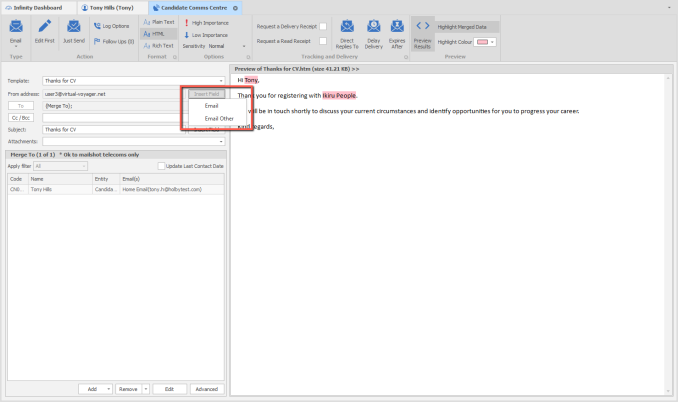Open the Apply filter dropdown
This screenshot has width=678, height=402.
[86, 165]
